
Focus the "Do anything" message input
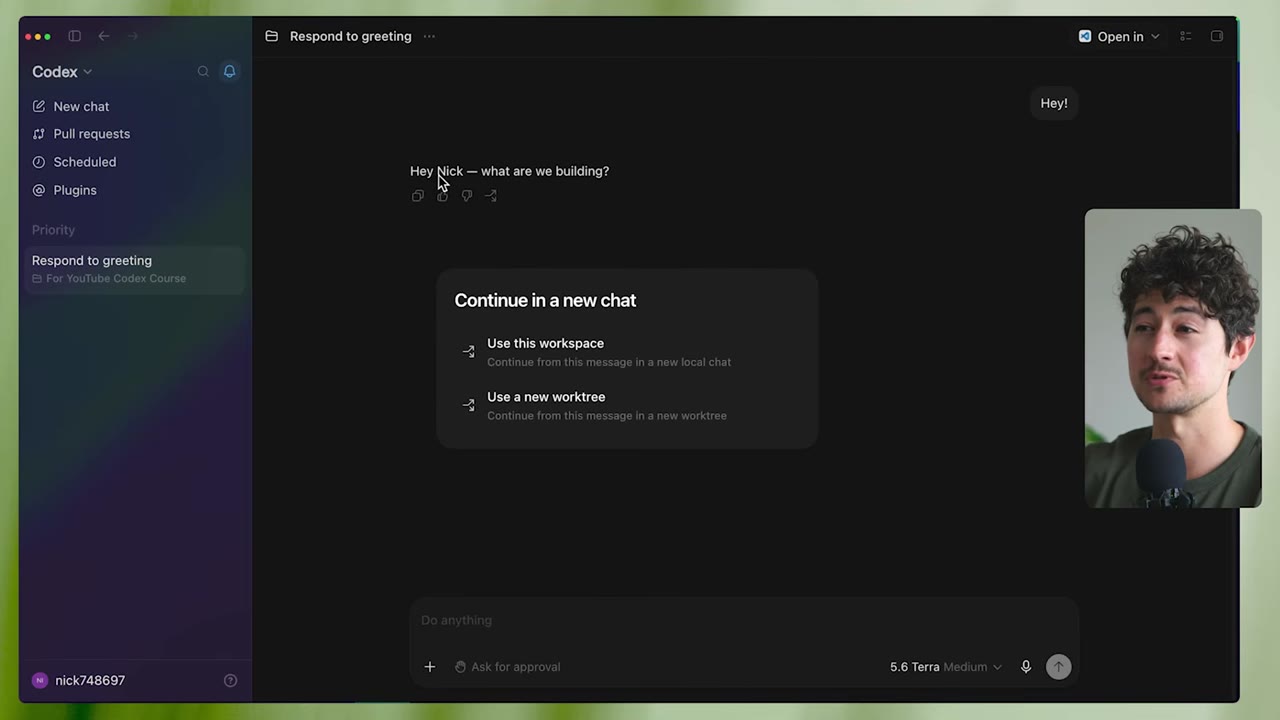pos(744,620)
